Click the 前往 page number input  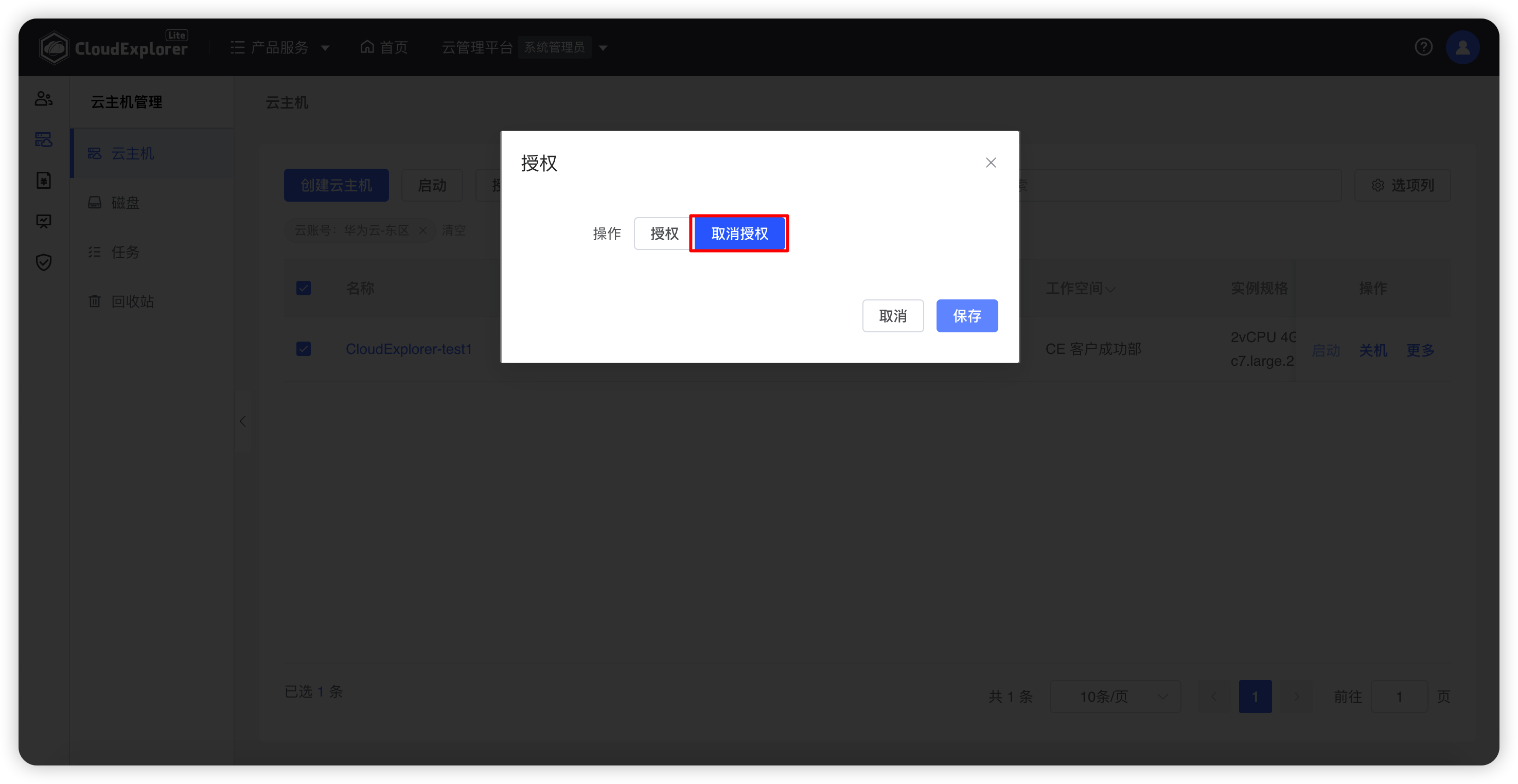(1399, 697)
